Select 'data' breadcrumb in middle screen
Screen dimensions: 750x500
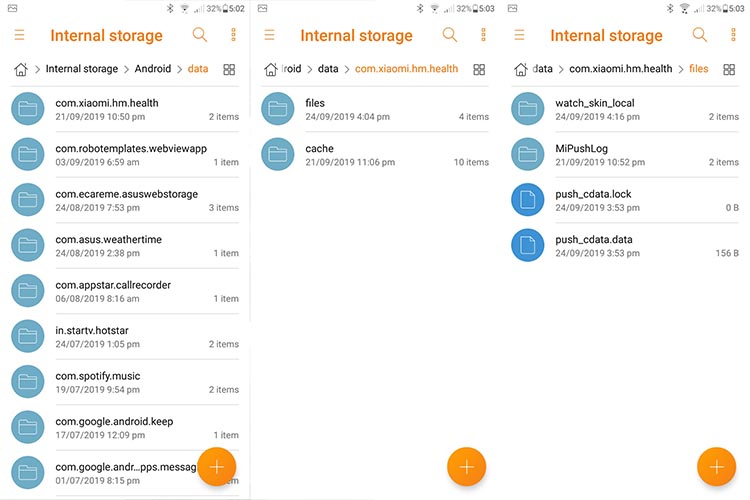click(328, 69)
